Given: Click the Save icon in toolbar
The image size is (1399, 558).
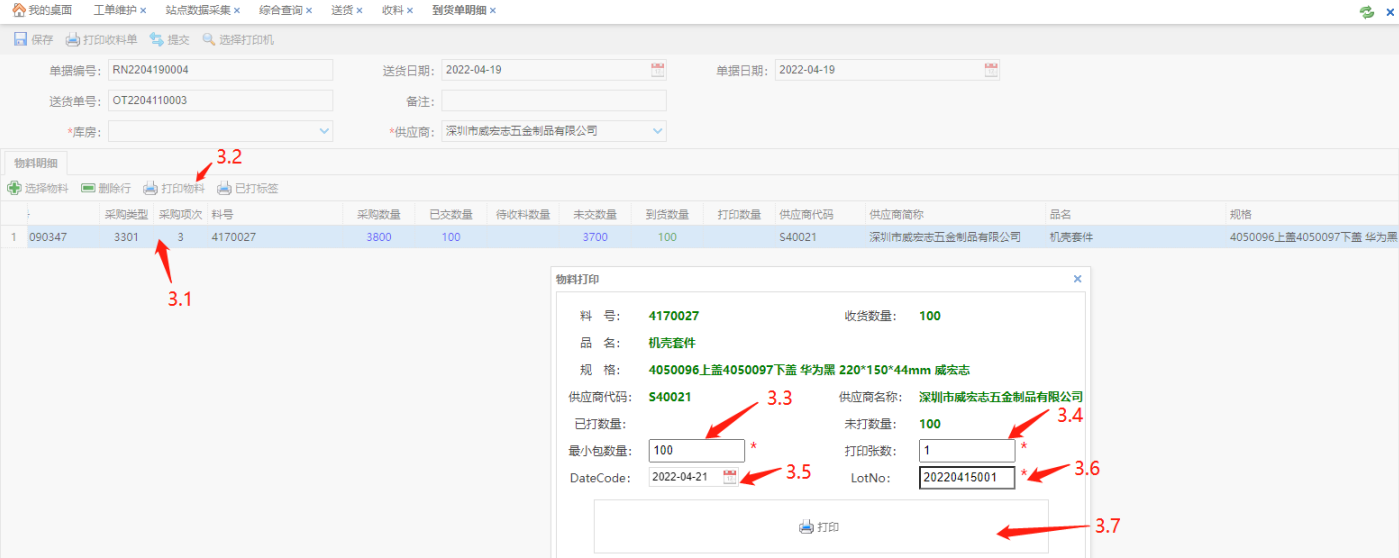Looking at the screenshot, I should pyautogui.click(x=20, y=40).
